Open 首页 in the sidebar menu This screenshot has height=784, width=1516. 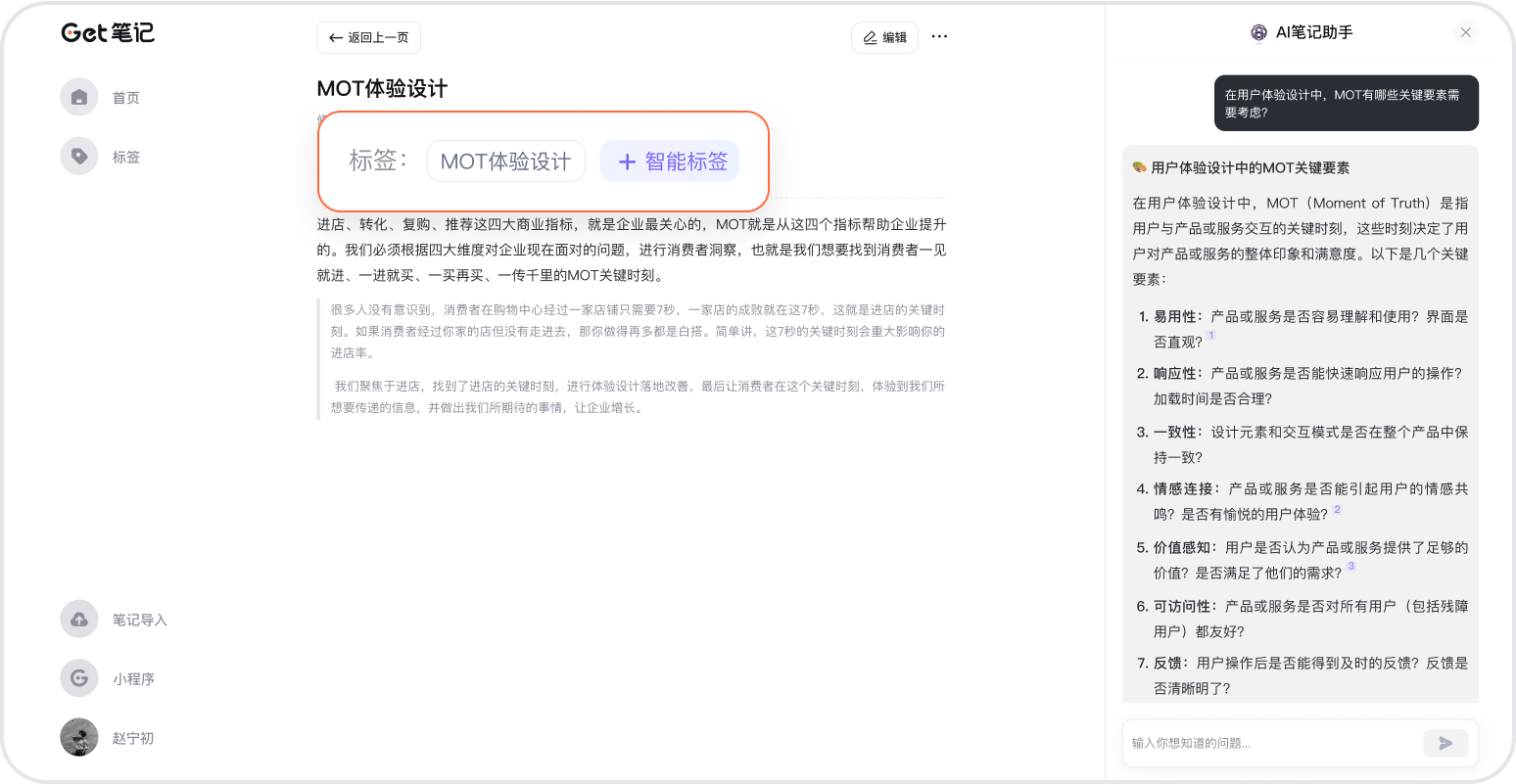point(125,98)
